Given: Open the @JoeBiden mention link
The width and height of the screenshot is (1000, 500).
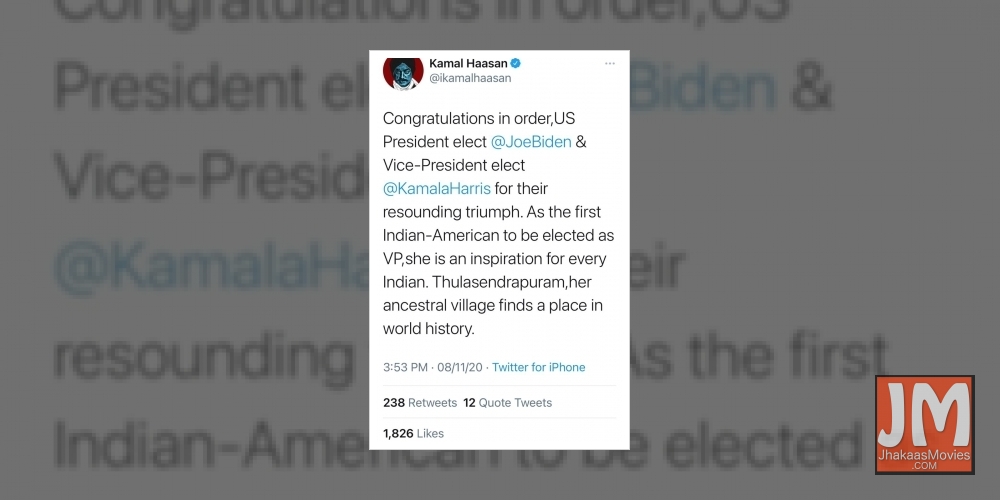Looking at the screenshot, I should 531,142.
